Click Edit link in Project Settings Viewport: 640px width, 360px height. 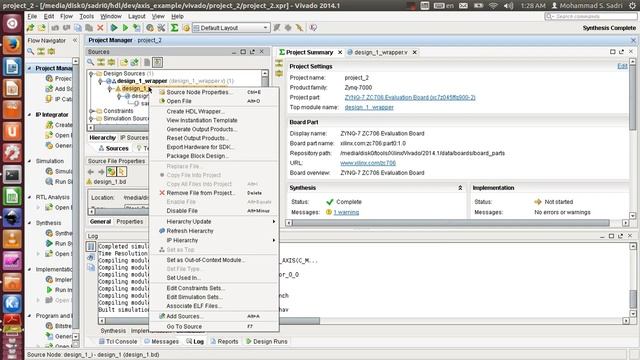[x=622, y=66]
